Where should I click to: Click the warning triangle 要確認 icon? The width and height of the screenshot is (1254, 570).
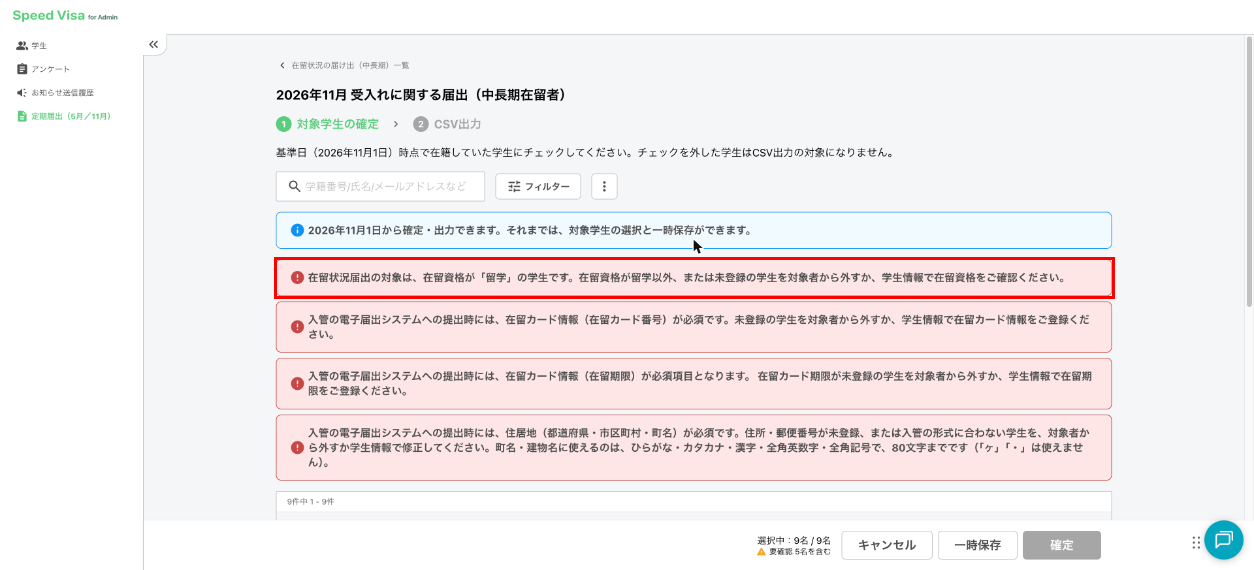point(762,551)
